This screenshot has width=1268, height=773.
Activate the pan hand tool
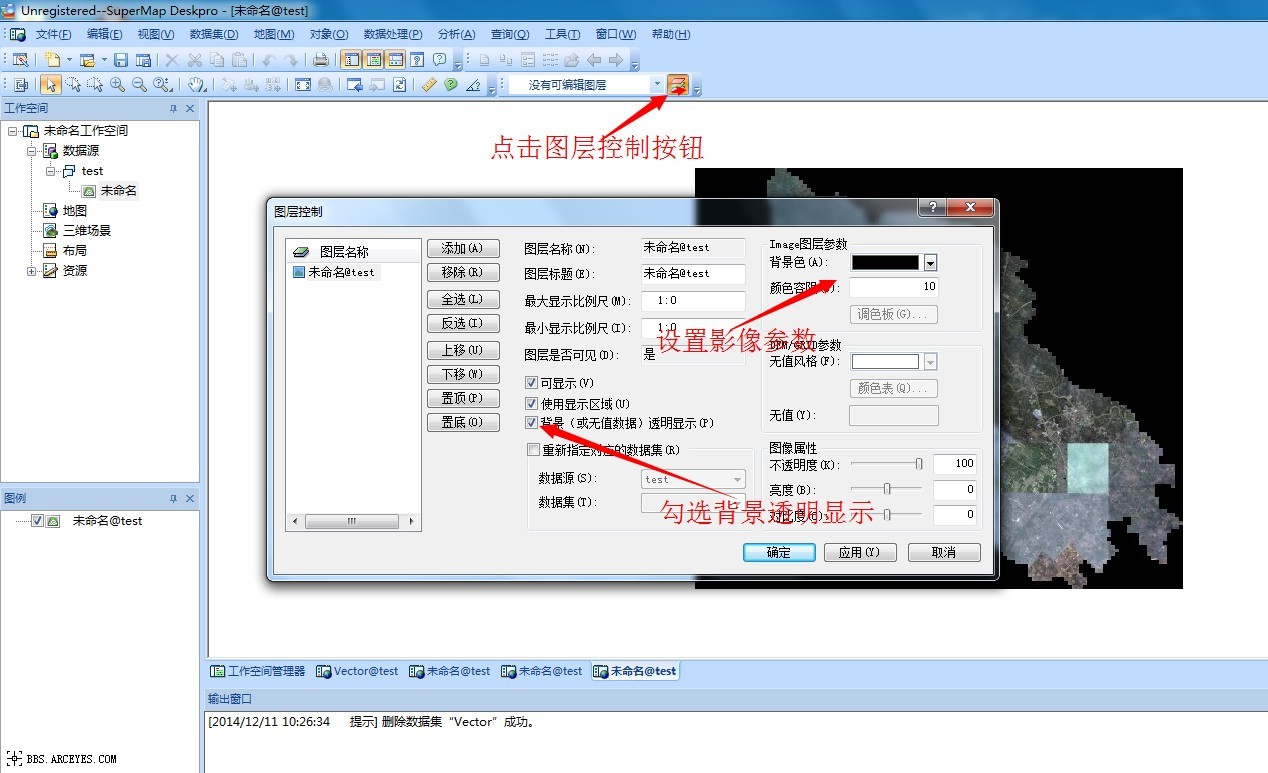[x=197, y=85]
